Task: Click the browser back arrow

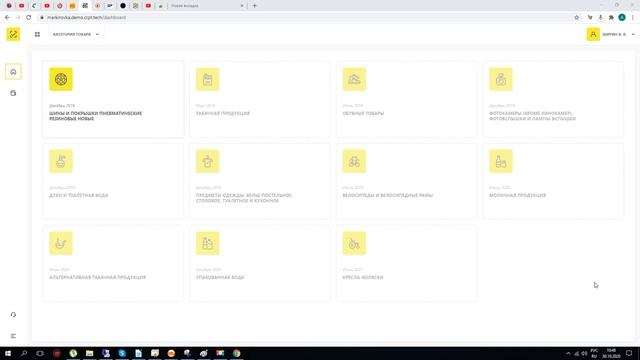Action: point(7,18)
